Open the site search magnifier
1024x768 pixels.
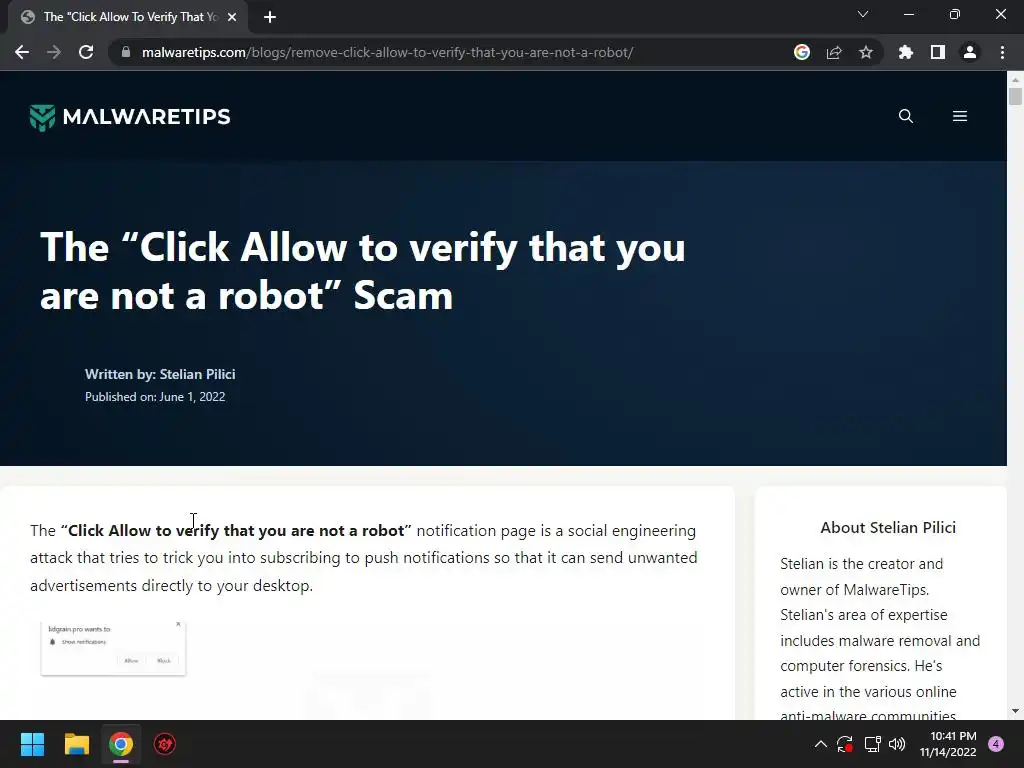(x=906, y=116)
